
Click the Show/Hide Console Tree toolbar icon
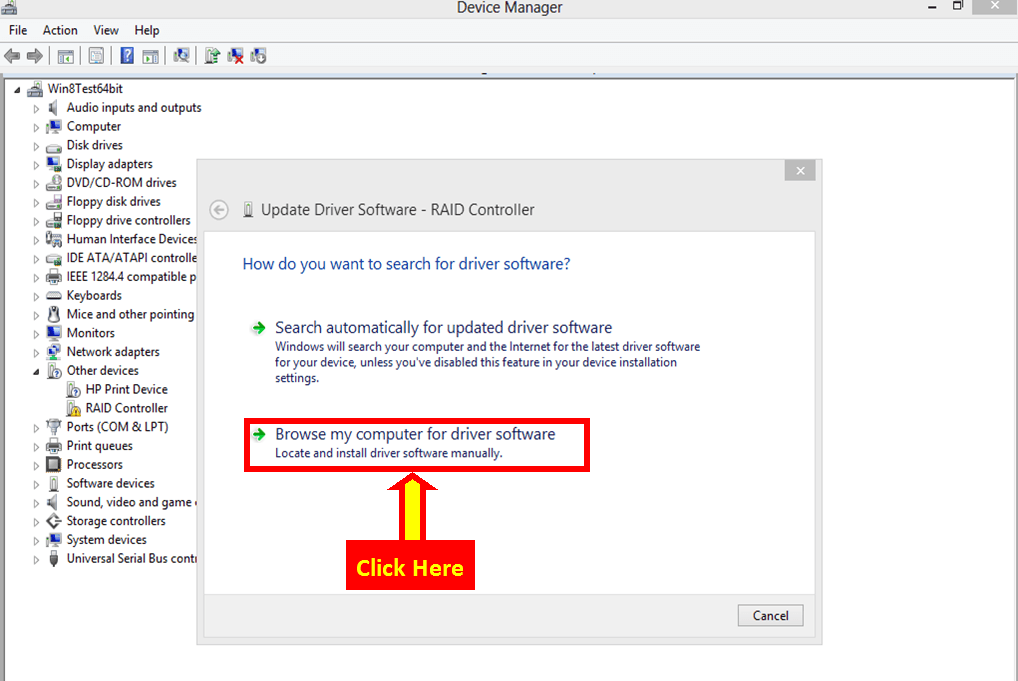coord(65,56)
